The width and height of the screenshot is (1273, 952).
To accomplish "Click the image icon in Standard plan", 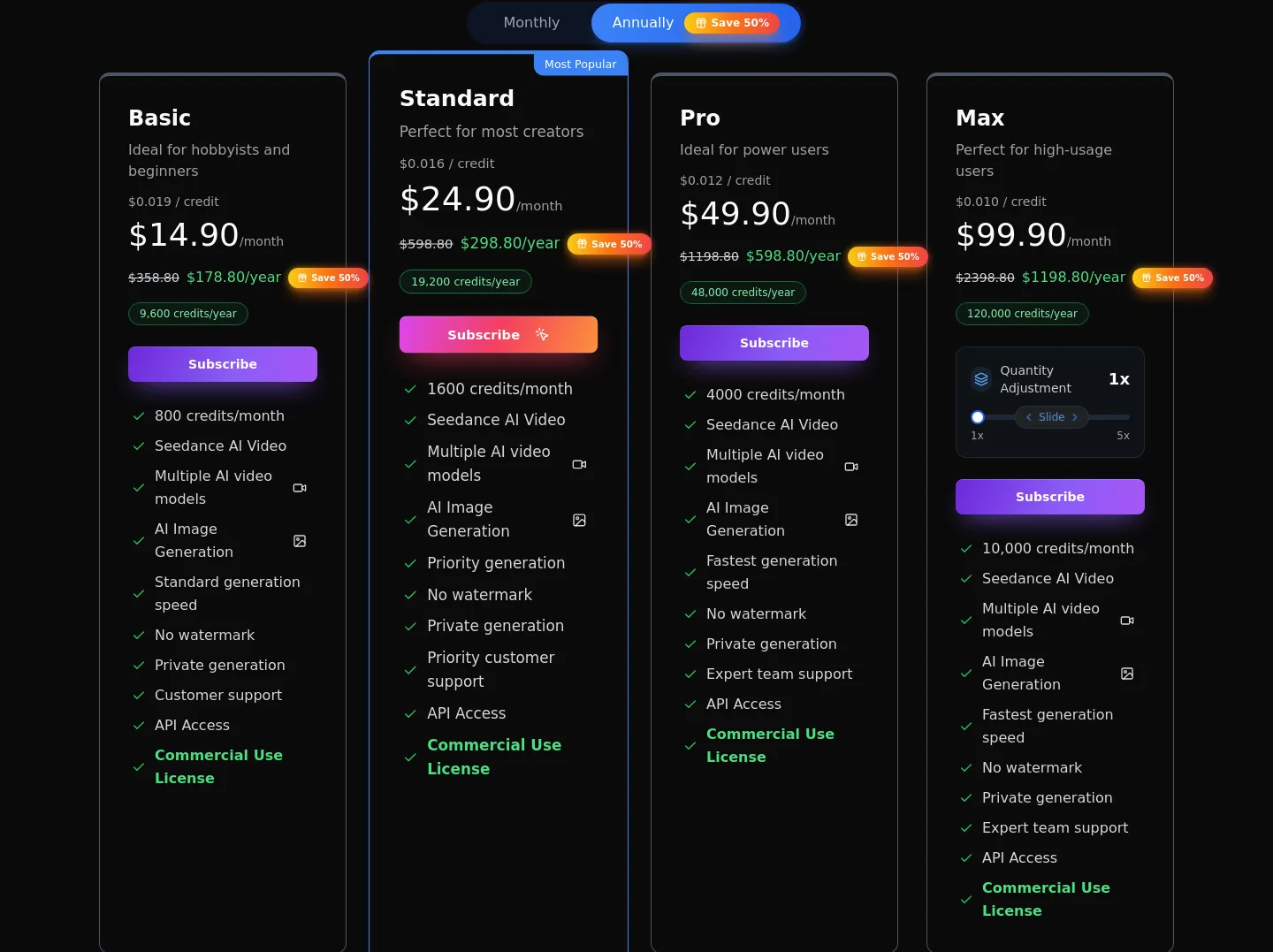I will (579, 520).
